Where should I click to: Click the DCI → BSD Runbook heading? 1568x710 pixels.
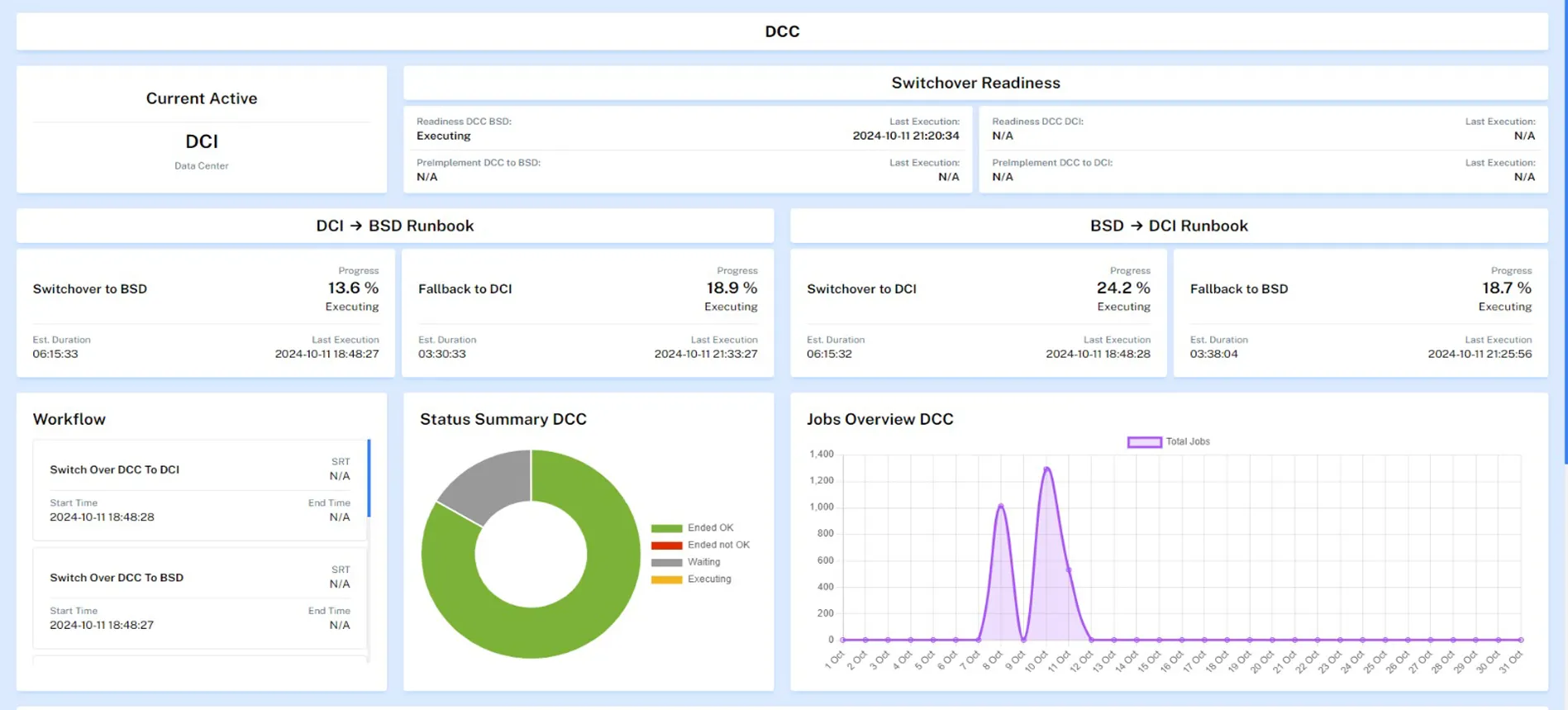(x=395, y=226)
